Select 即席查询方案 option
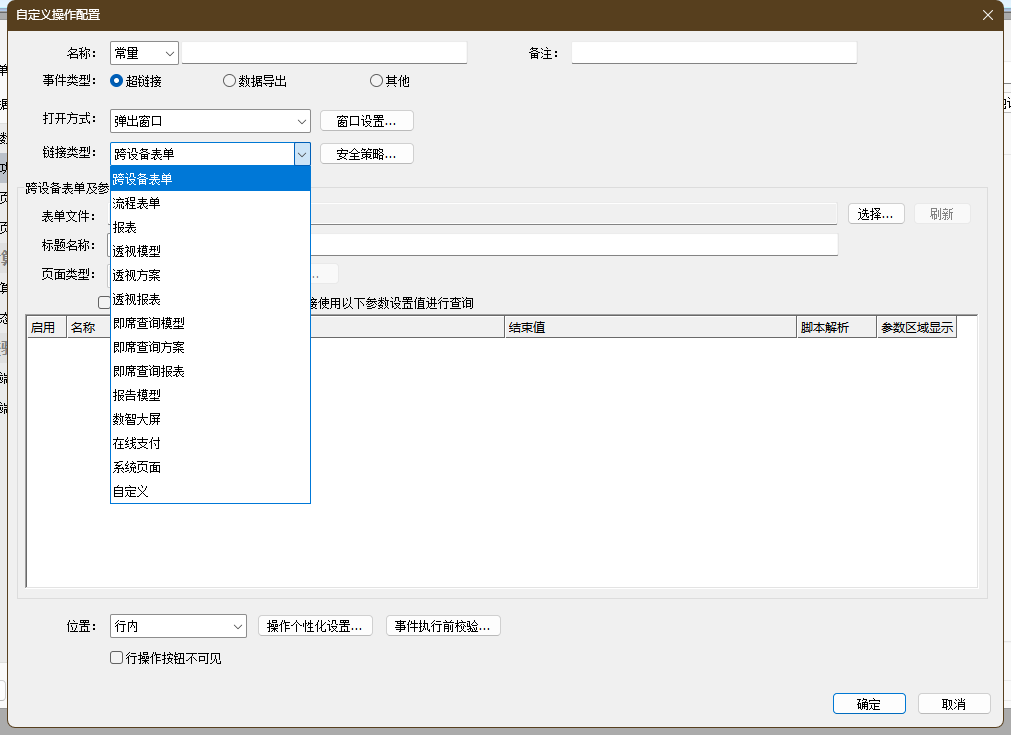Viewport: 1011px width, 735px height. point(149,347)
